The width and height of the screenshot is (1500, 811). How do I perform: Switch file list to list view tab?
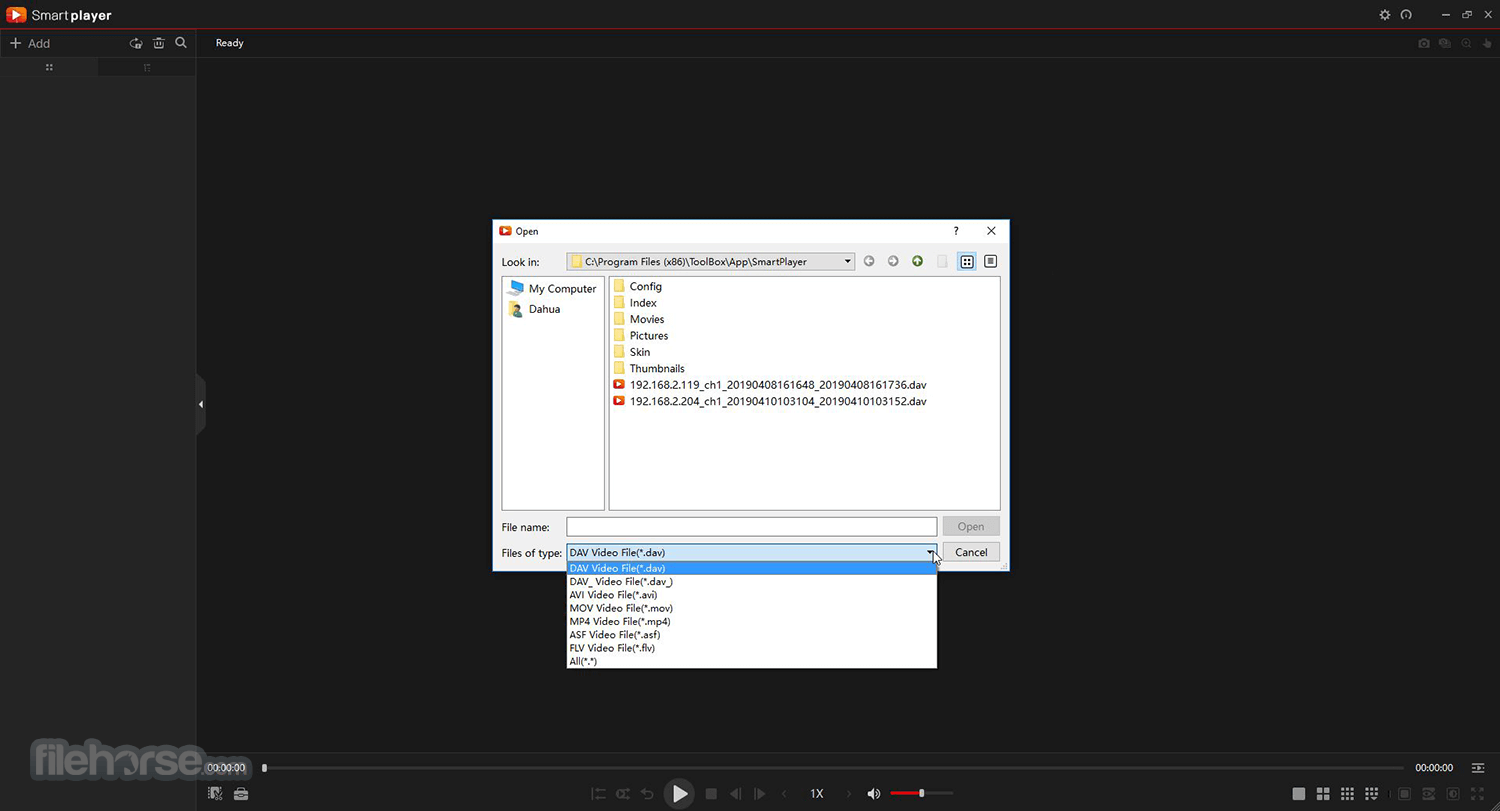(147, 67)
